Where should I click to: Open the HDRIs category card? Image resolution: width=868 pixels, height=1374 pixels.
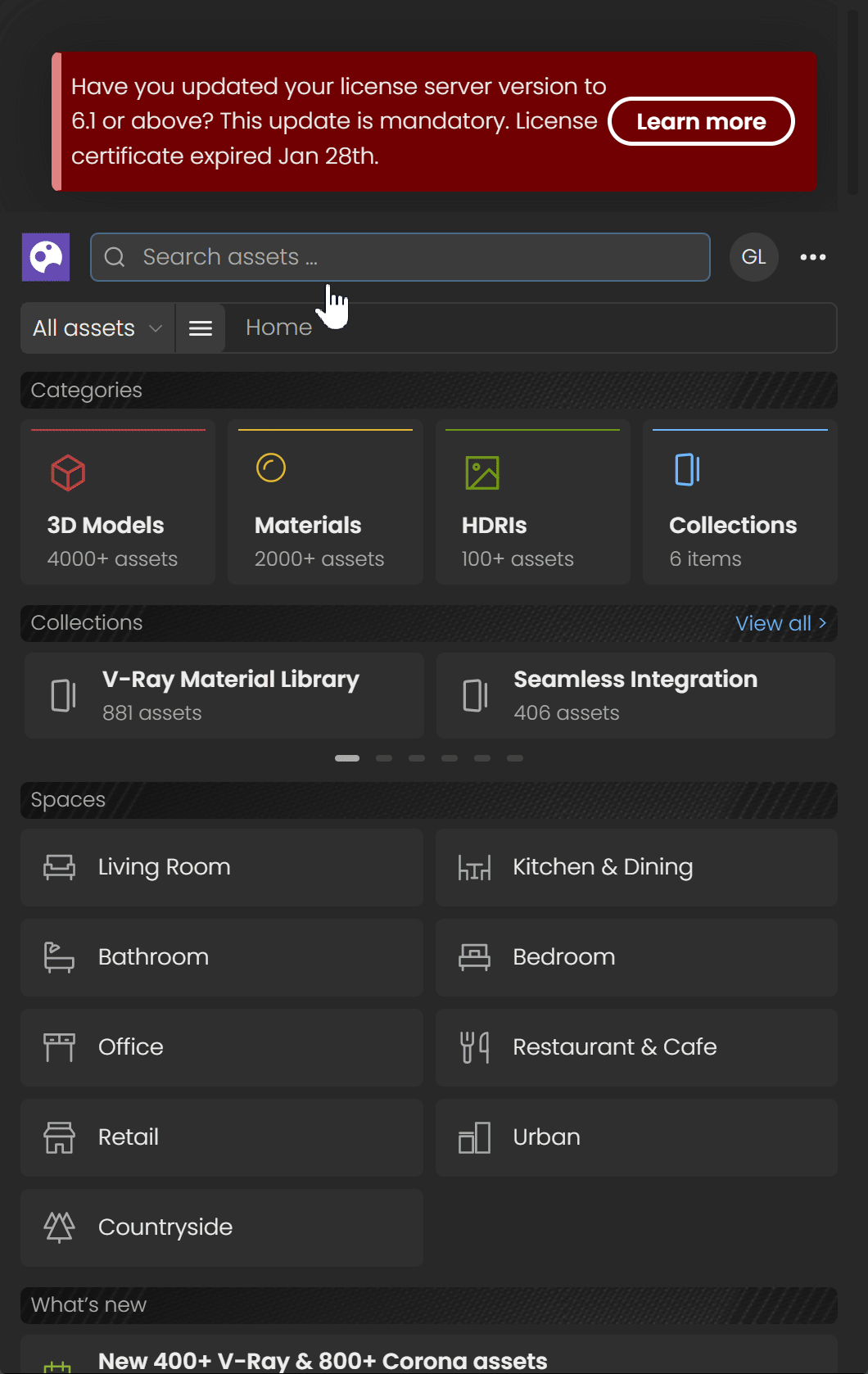point(533,502)
